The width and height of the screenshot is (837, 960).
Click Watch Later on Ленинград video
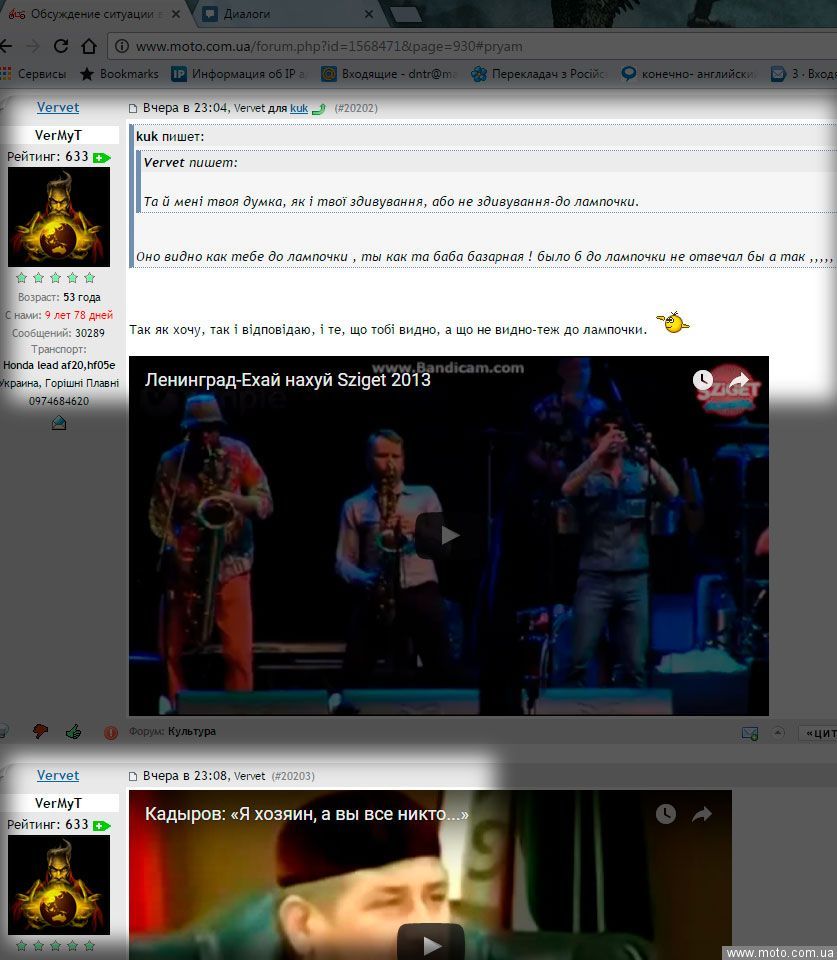(702, 380)
